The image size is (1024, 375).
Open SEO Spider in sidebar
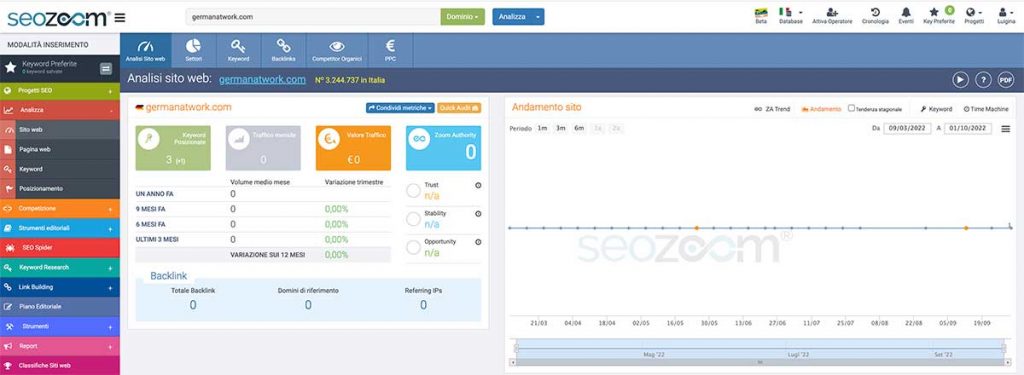[60, 248]
